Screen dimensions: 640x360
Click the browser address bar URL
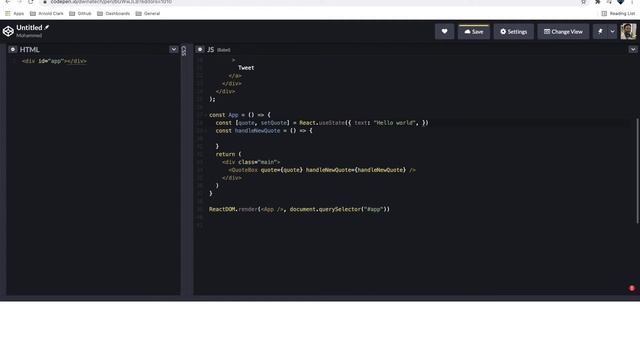pos(111,2)
